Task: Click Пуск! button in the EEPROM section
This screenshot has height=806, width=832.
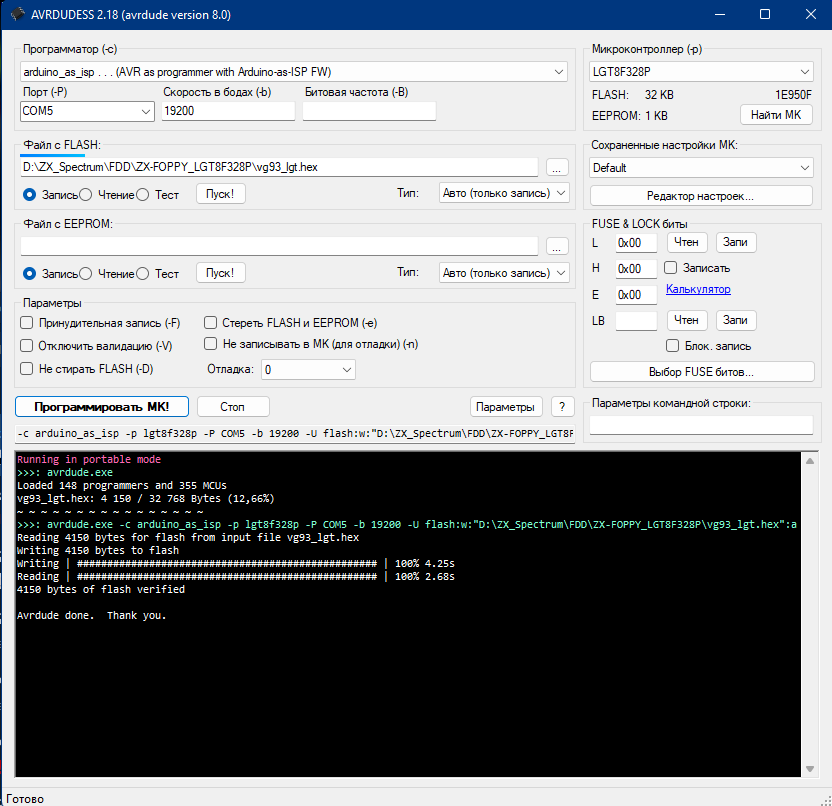Action: [220, 273]
